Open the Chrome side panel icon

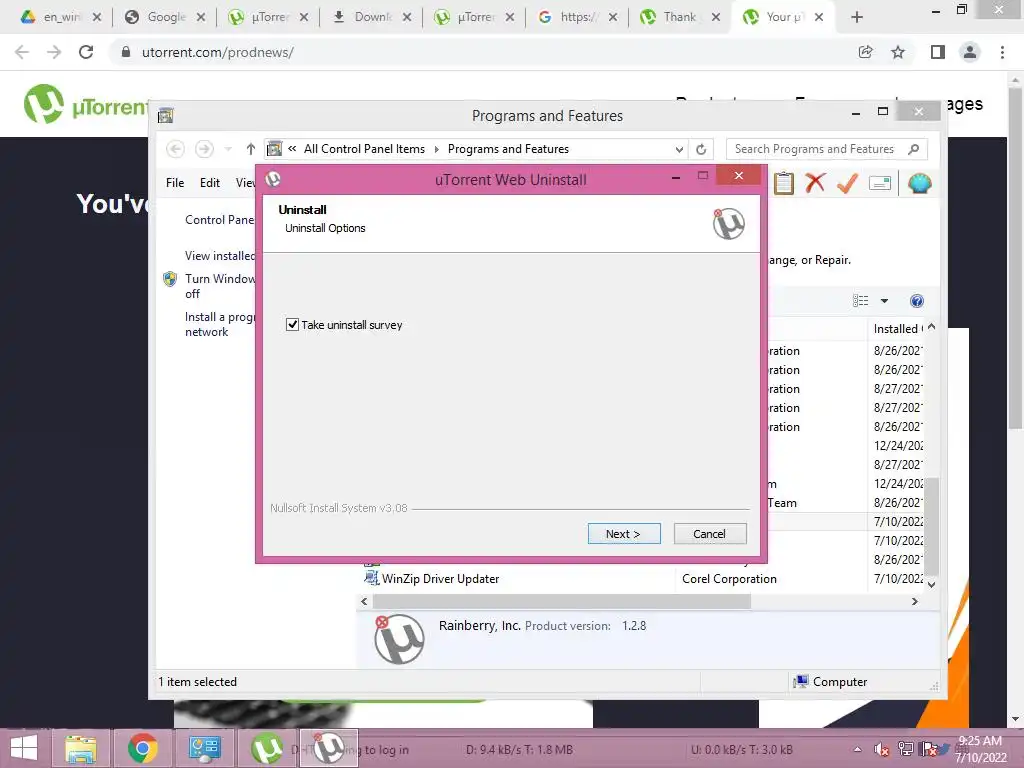[x=938, y=52]
